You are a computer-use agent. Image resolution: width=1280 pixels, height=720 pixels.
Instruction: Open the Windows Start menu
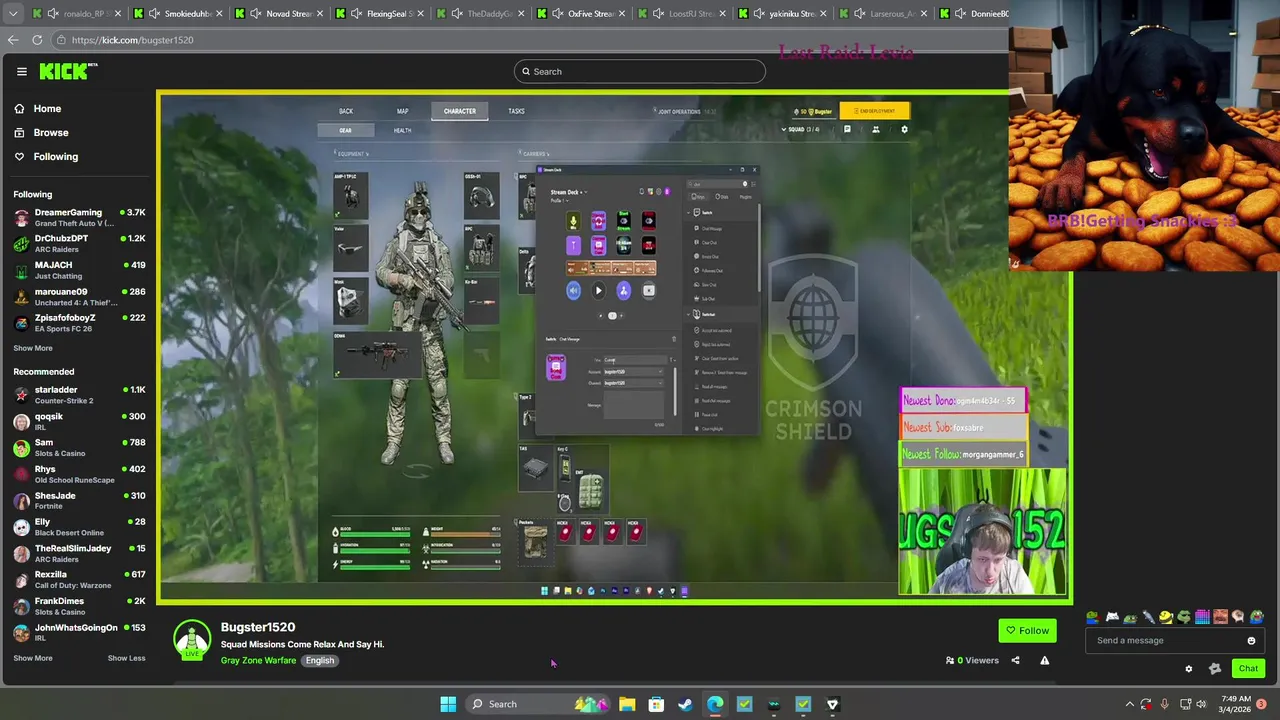pyautogui.click(x=448, y=704)
